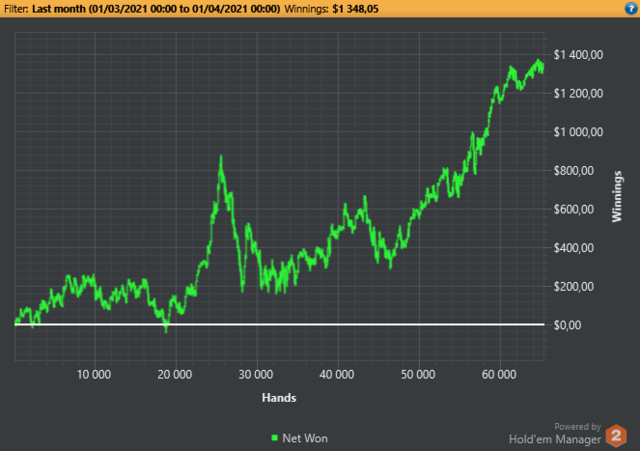Select the Net Won legend label
640x451 pixels.
tap(305, 438)
